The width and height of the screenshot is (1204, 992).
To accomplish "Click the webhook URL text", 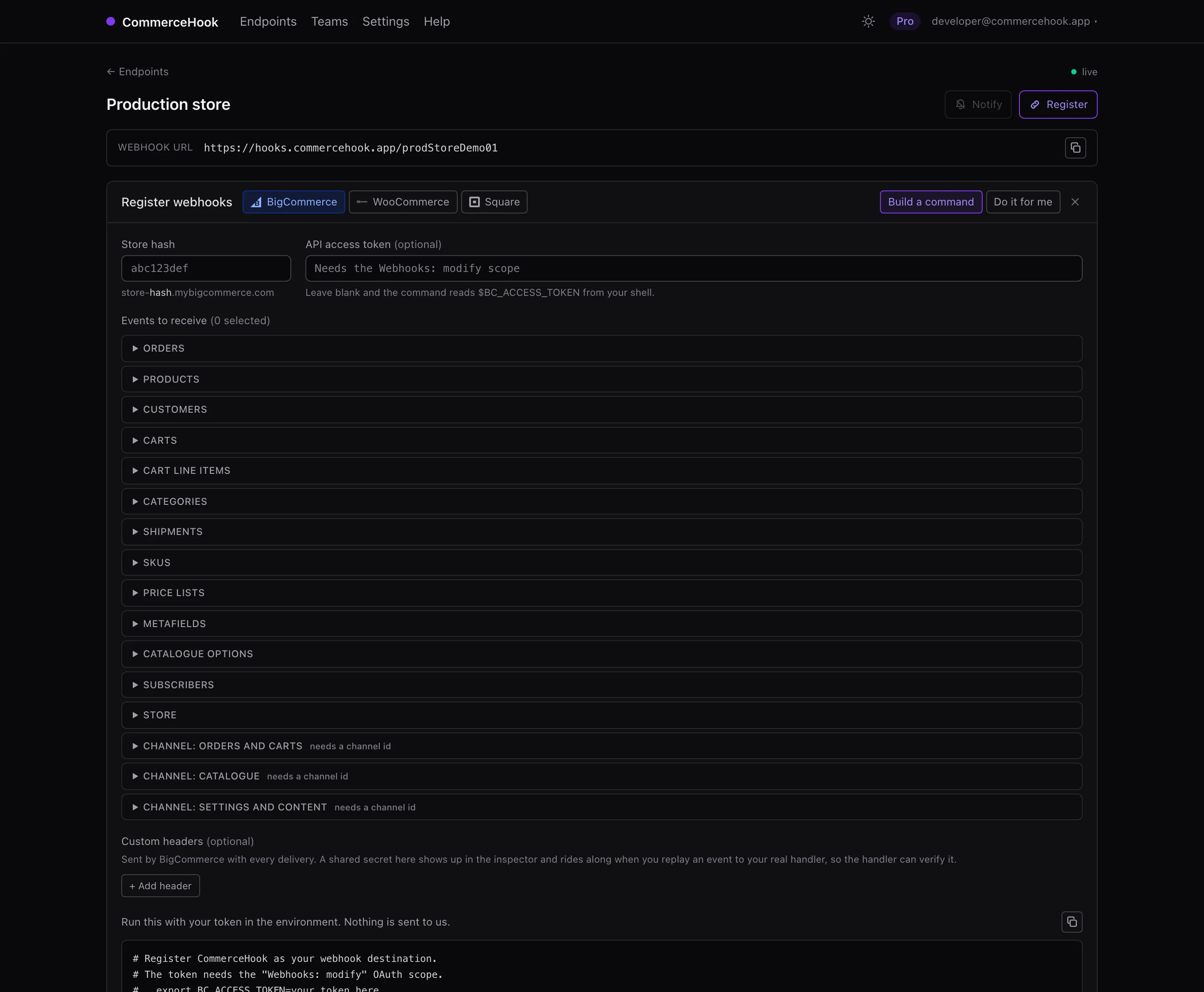I will 351,148.
